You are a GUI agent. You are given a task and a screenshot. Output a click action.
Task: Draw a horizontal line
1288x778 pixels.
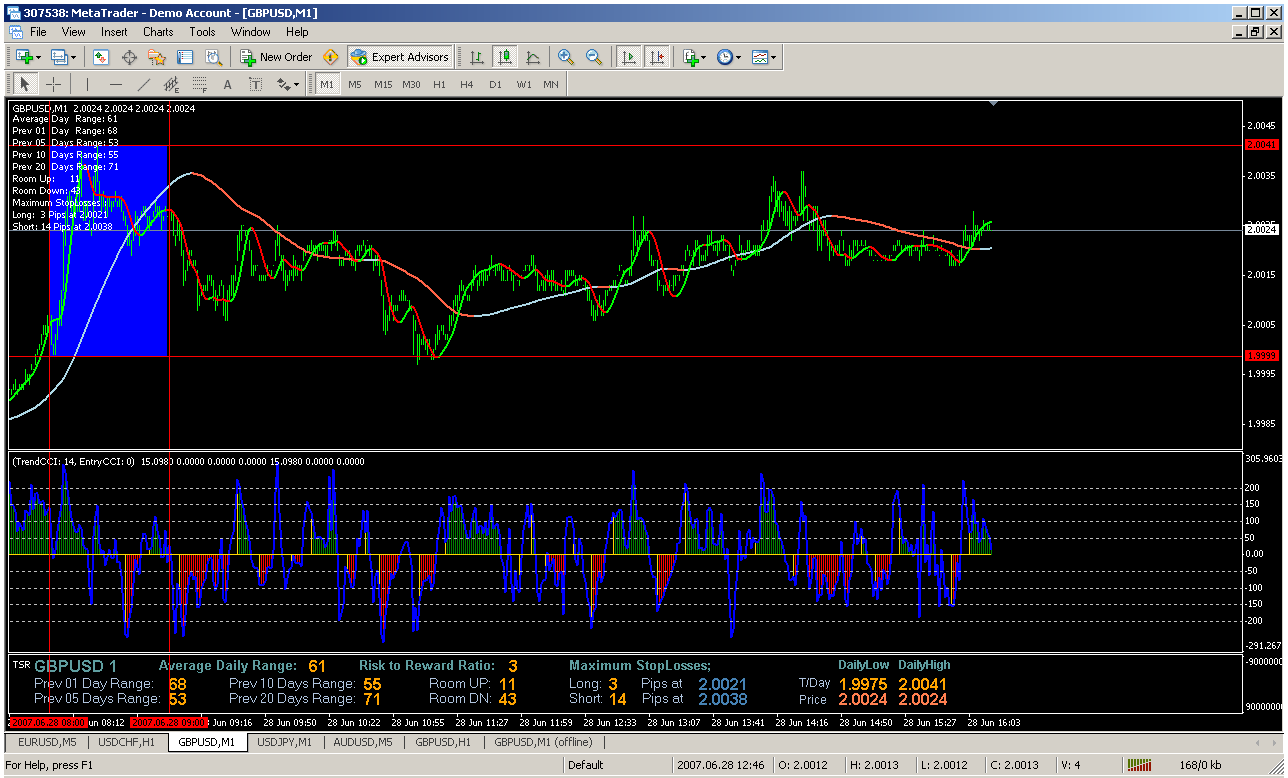click(115, 85)
